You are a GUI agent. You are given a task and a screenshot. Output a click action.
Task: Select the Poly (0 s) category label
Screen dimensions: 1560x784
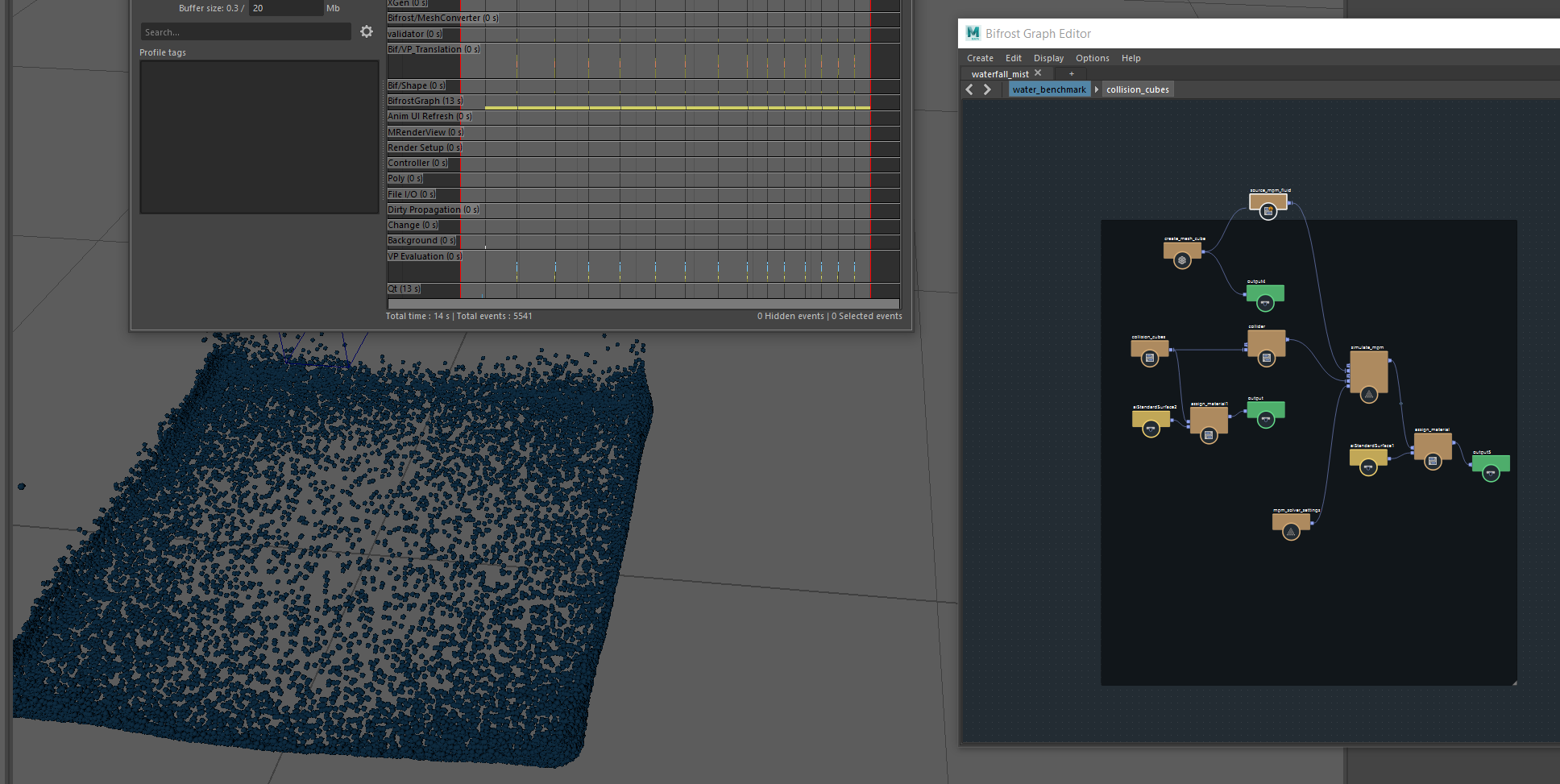[x=405, y=178]
